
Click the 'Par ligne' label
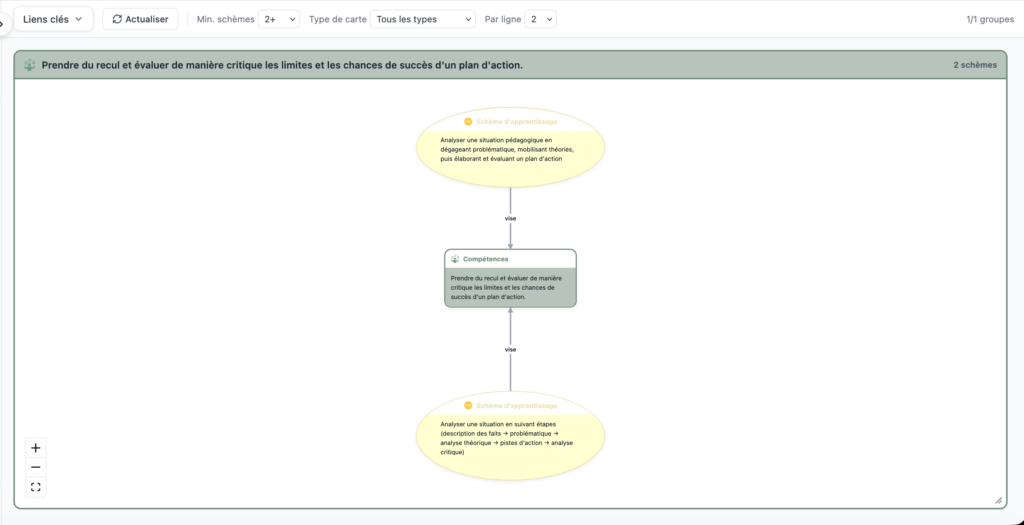coord(503,20)
